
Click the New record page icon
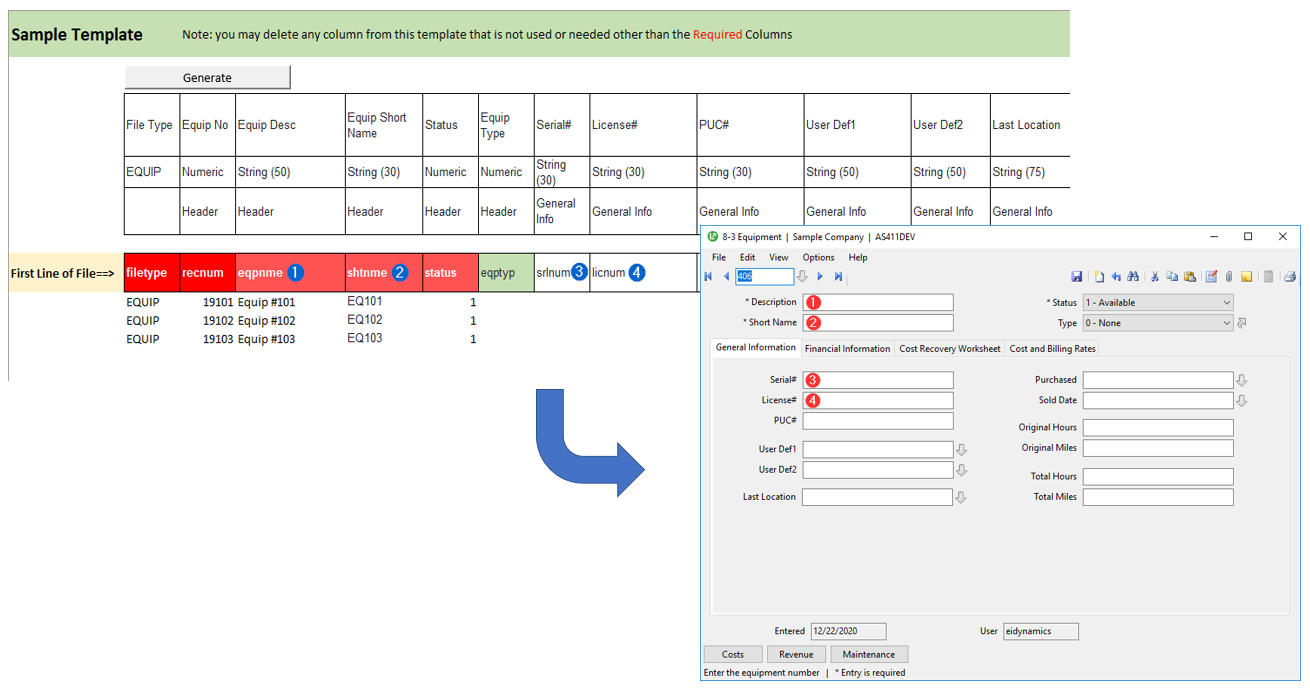pyautogui.click(x=1097, y=277)
